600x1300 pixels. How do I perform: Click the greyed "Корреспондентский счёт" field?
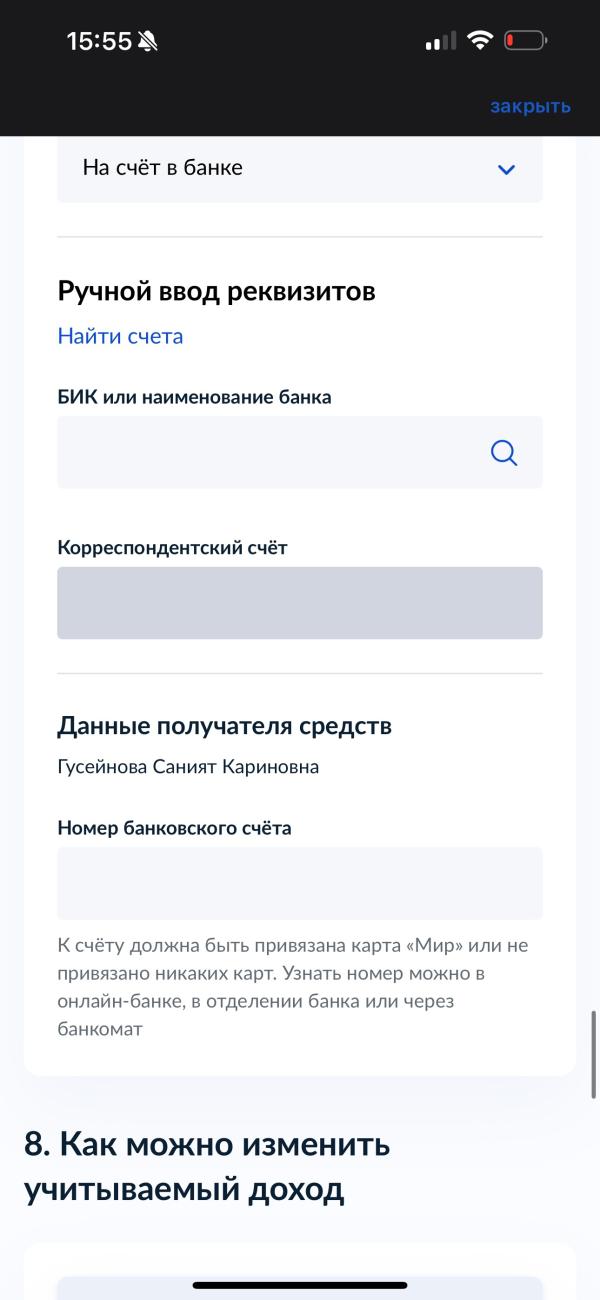300,603
